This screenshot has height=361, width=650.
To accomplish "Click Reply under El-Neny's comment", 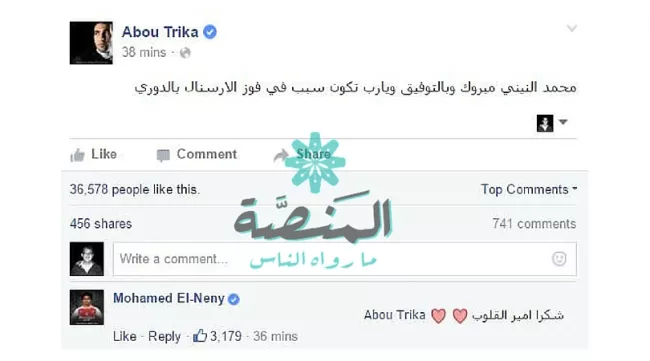I will click(164, 337).
